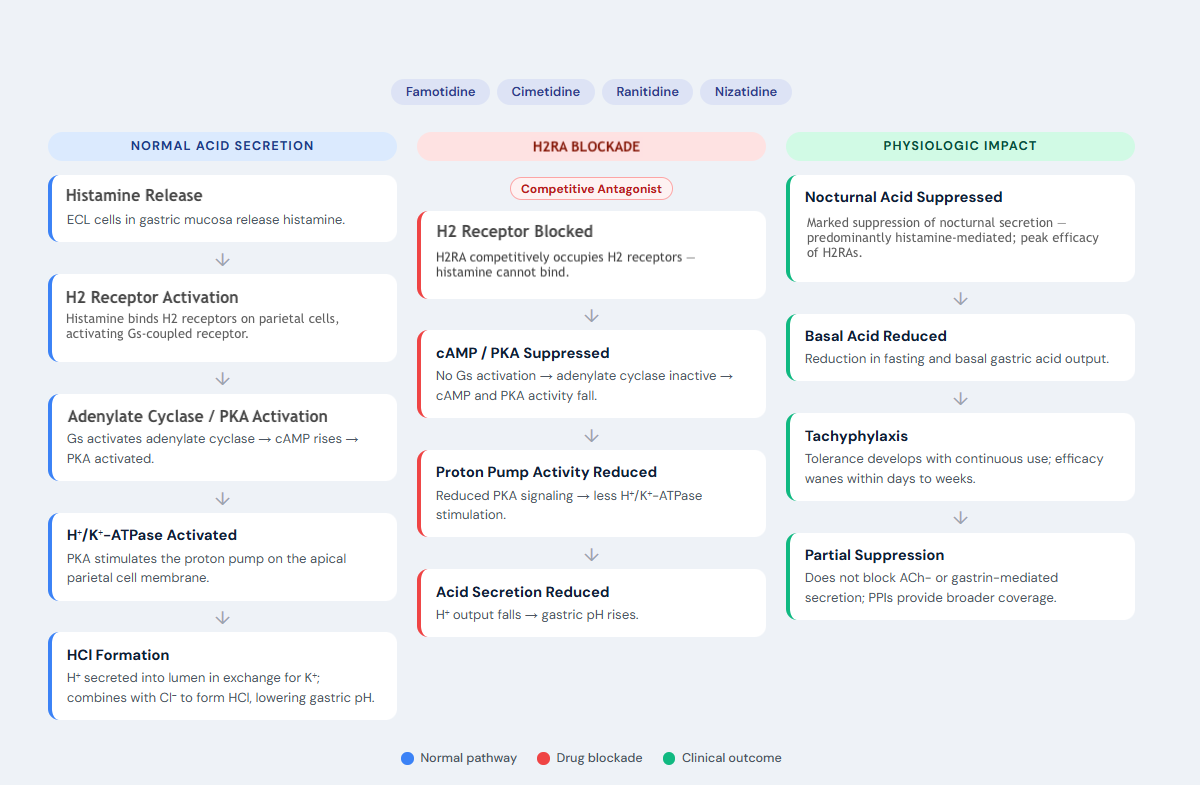1200x785 pixels.
Task: Open the Physiologic Impact column header
Action: (960, 146)
